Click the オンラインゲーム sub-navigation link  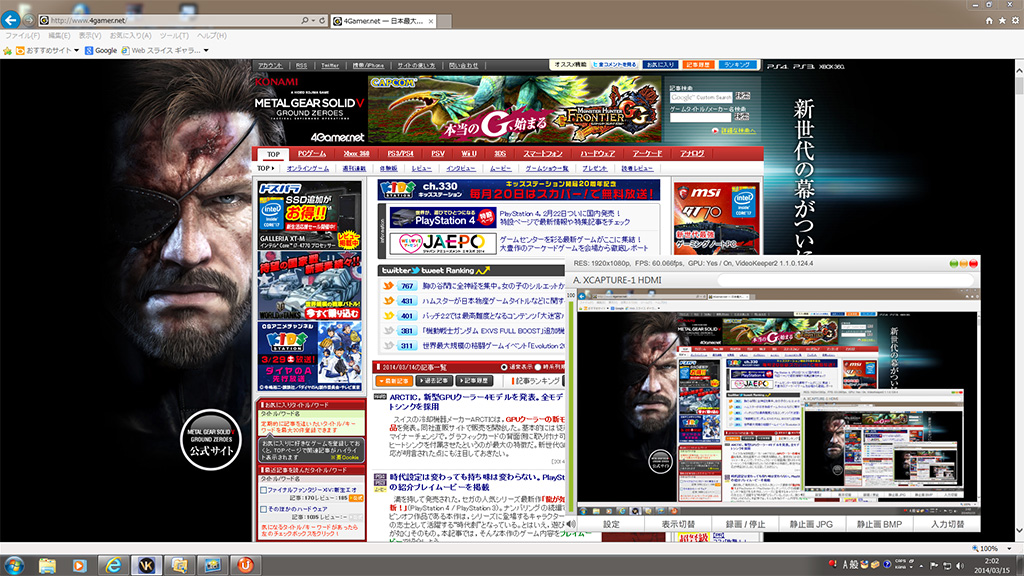(308, 168)
